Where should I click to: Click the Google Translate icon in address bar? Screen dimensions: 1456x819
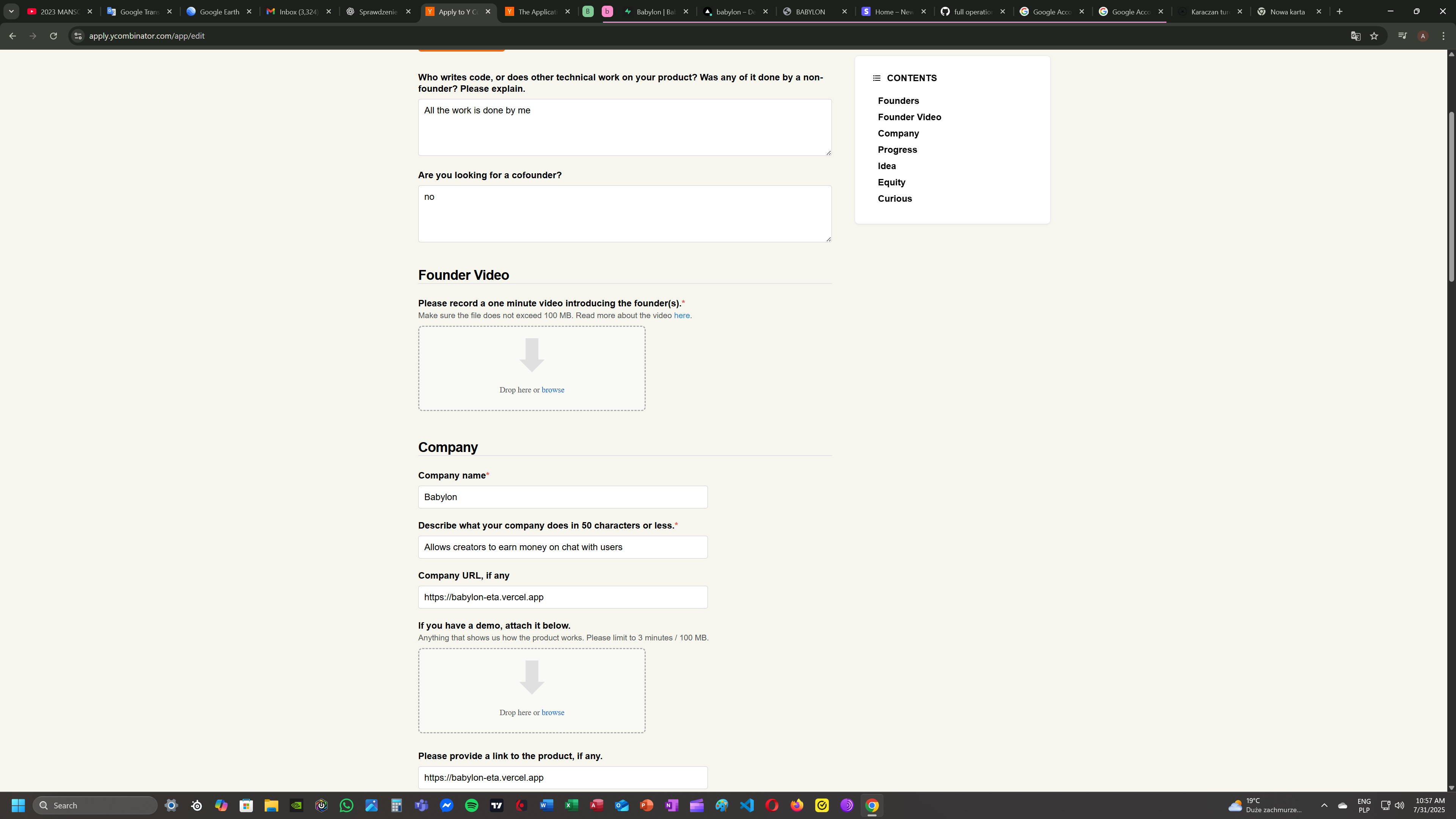pos(1356,36)
